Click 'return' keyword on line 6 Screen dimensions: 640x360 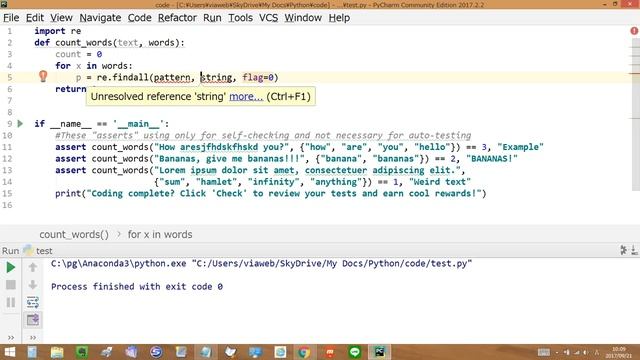[71, 89]
